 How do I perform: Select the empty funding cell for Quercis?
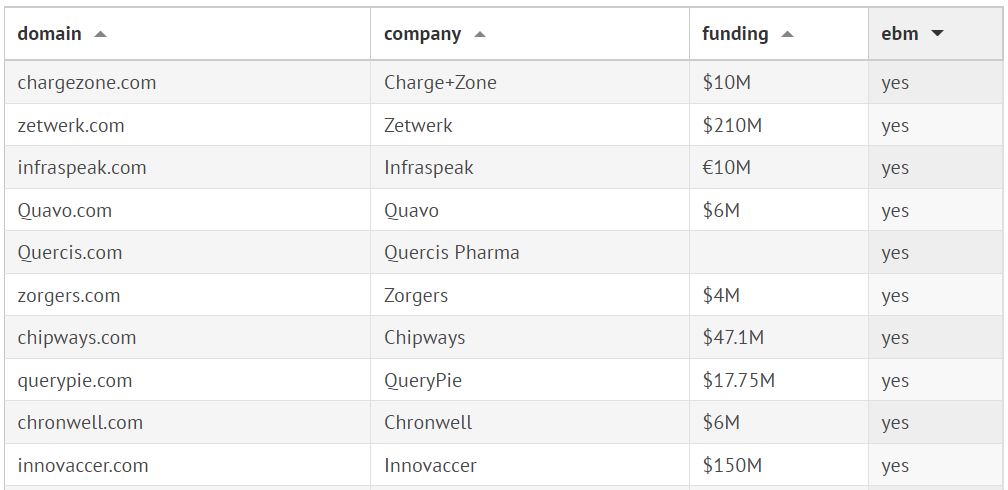tap(778, 253)
